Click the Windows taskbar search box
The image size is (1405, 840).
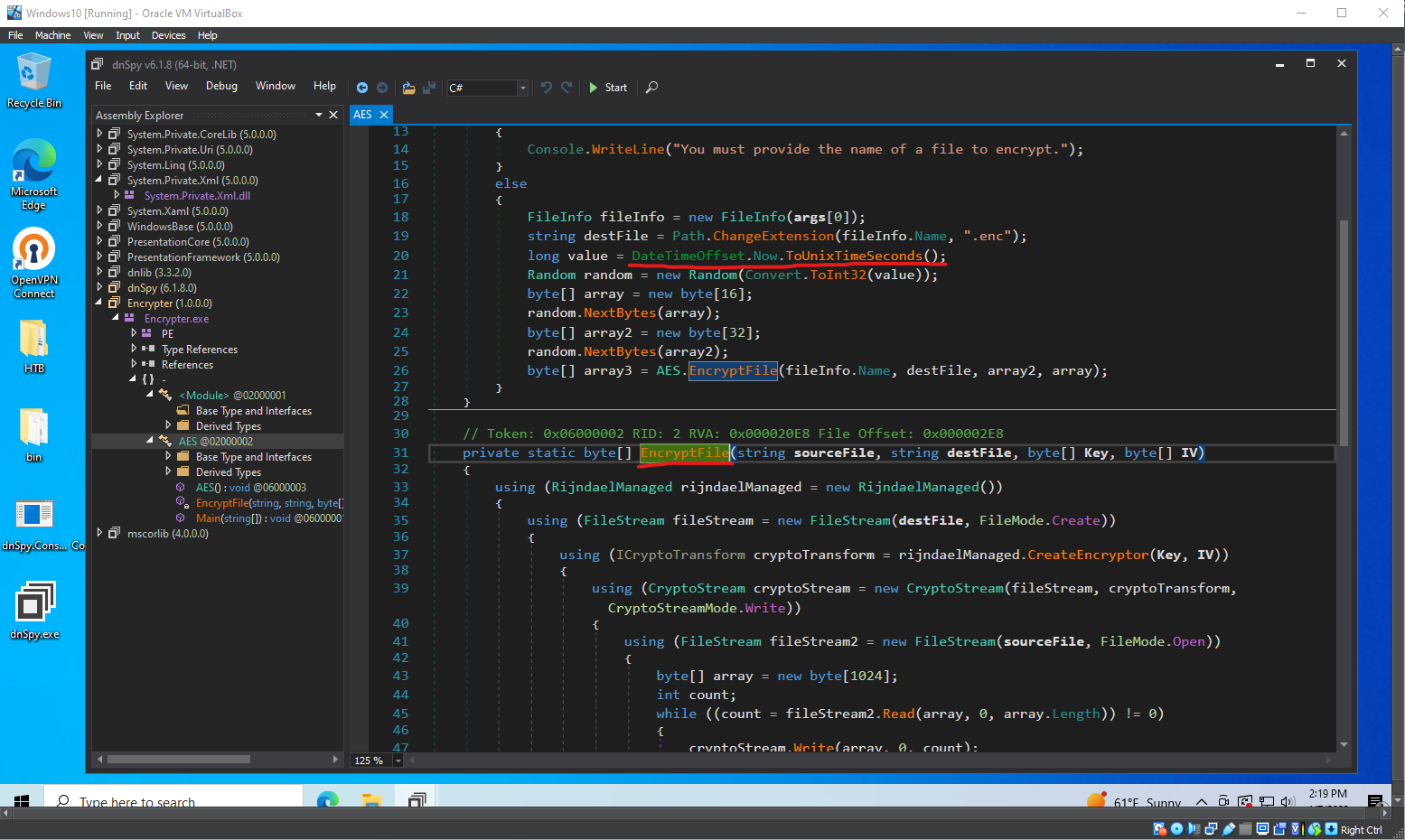click(x=172, y=802)
